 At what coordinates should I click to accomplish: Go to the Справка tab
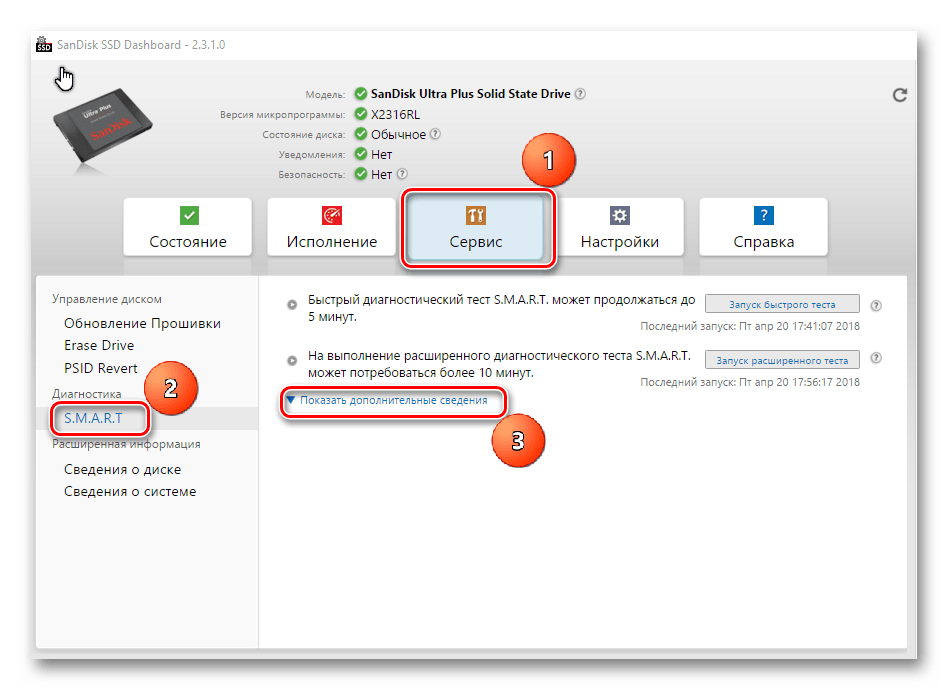764,227
